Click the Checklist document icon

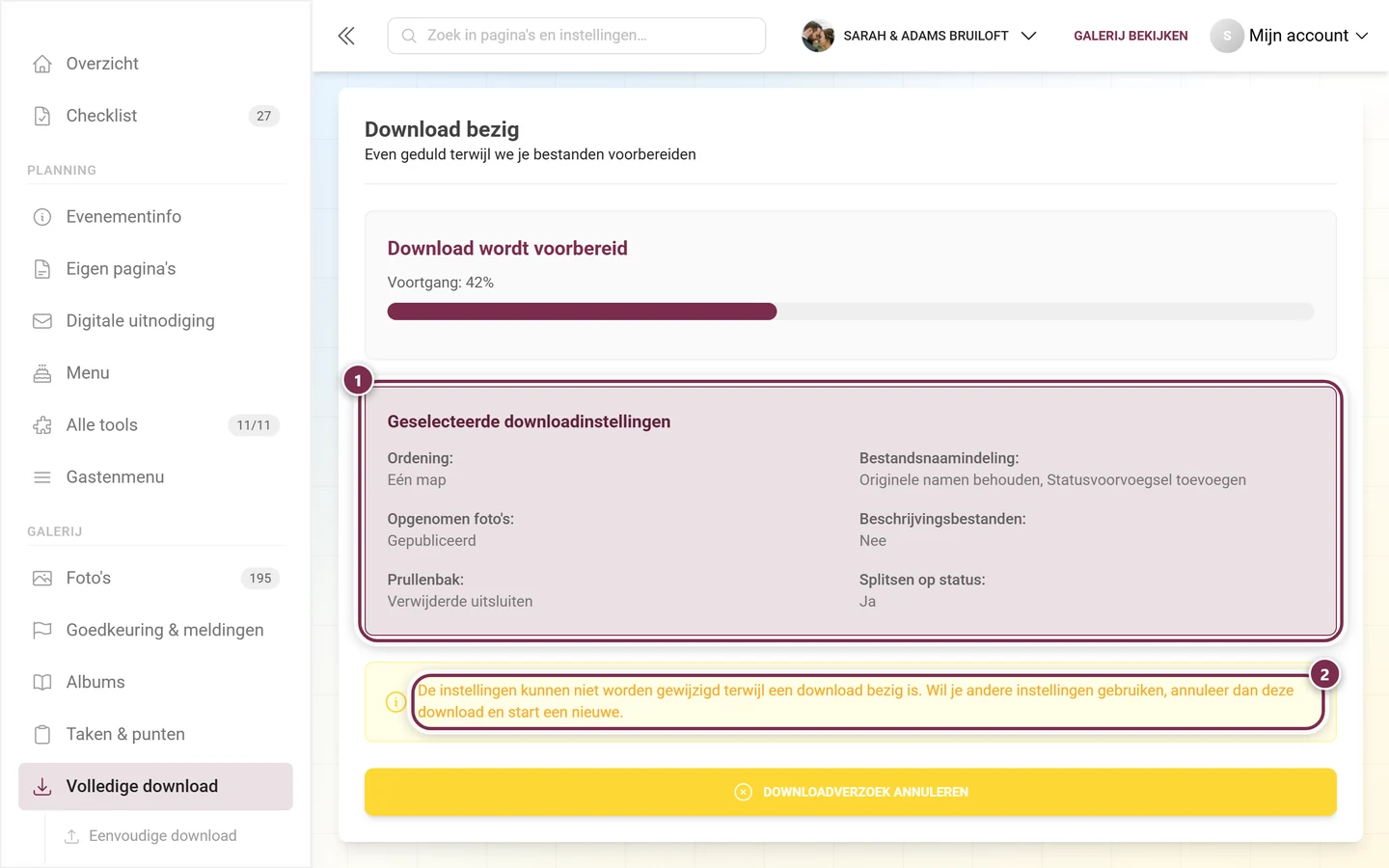click(42, 116)
